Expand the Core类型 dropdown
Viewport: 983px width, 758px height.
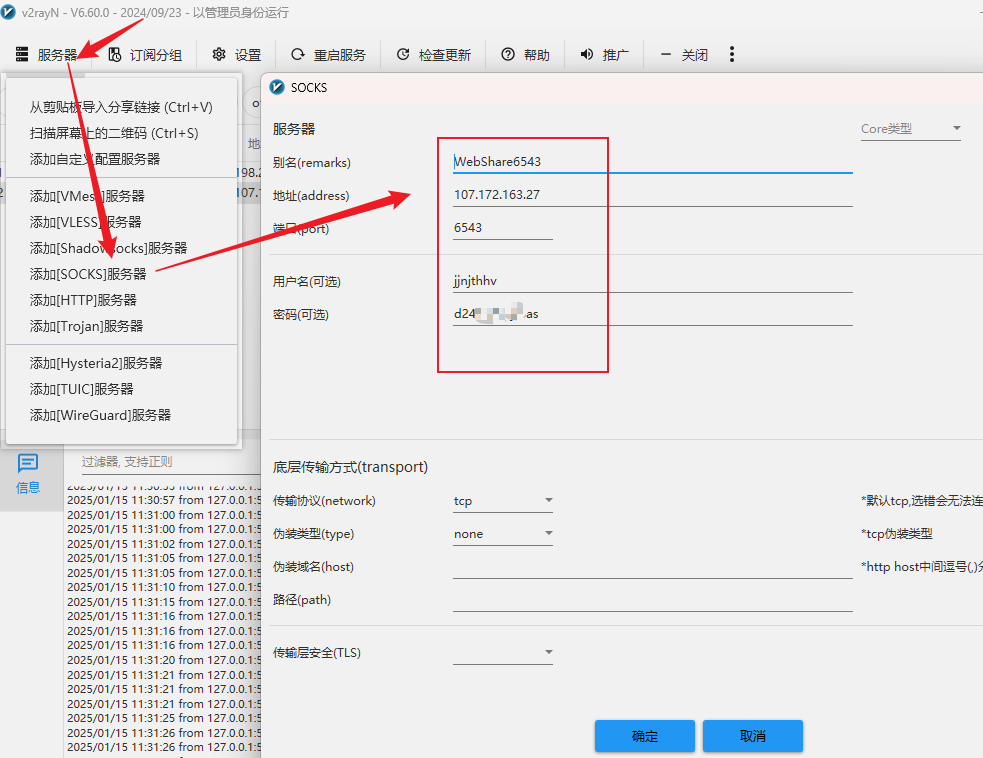(x=910, y=129)
